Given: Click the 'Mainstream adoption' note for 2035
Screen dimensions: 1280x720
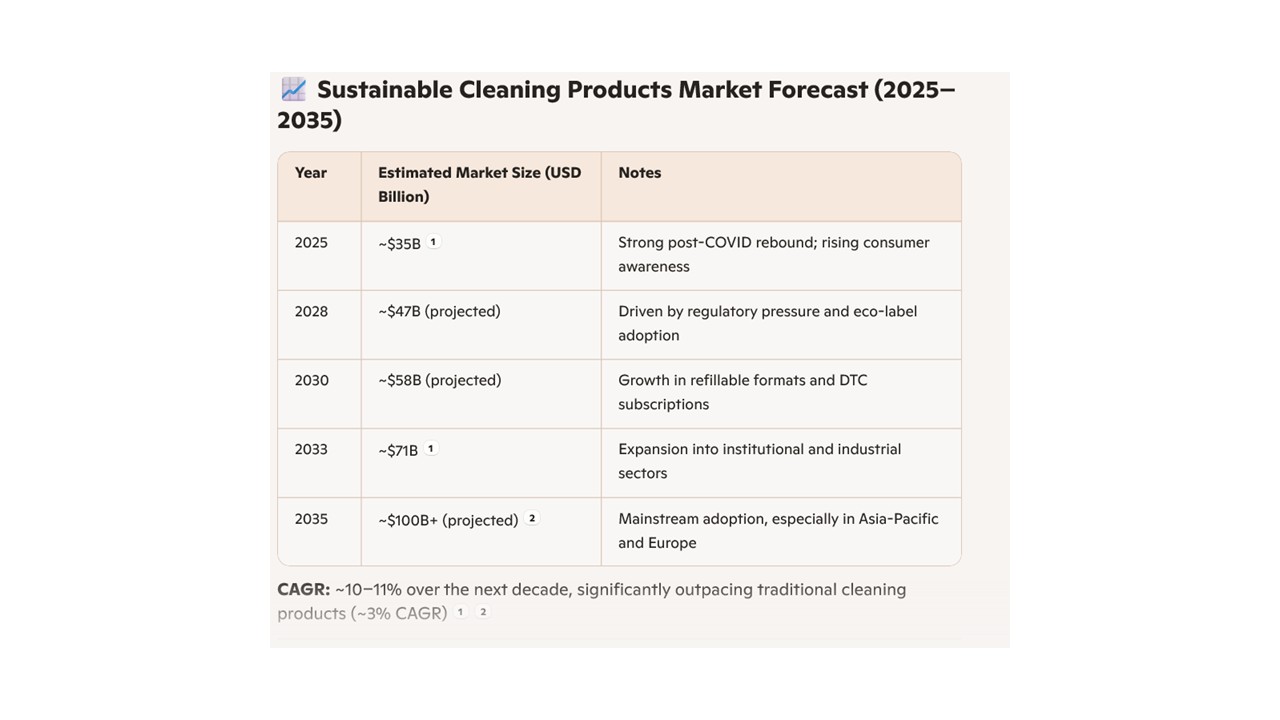Looking at the screenshot, I should (x=778, y=531).
